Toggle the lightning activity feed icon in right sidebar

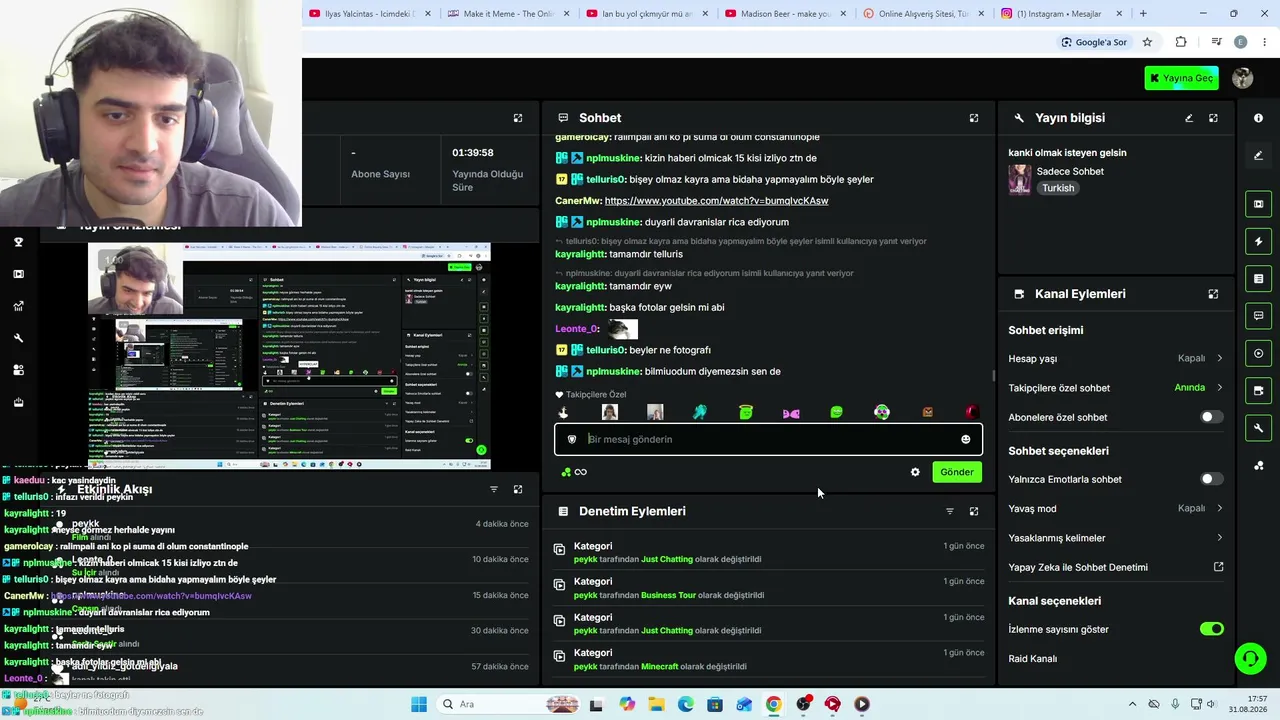(x=1258, y=241)
